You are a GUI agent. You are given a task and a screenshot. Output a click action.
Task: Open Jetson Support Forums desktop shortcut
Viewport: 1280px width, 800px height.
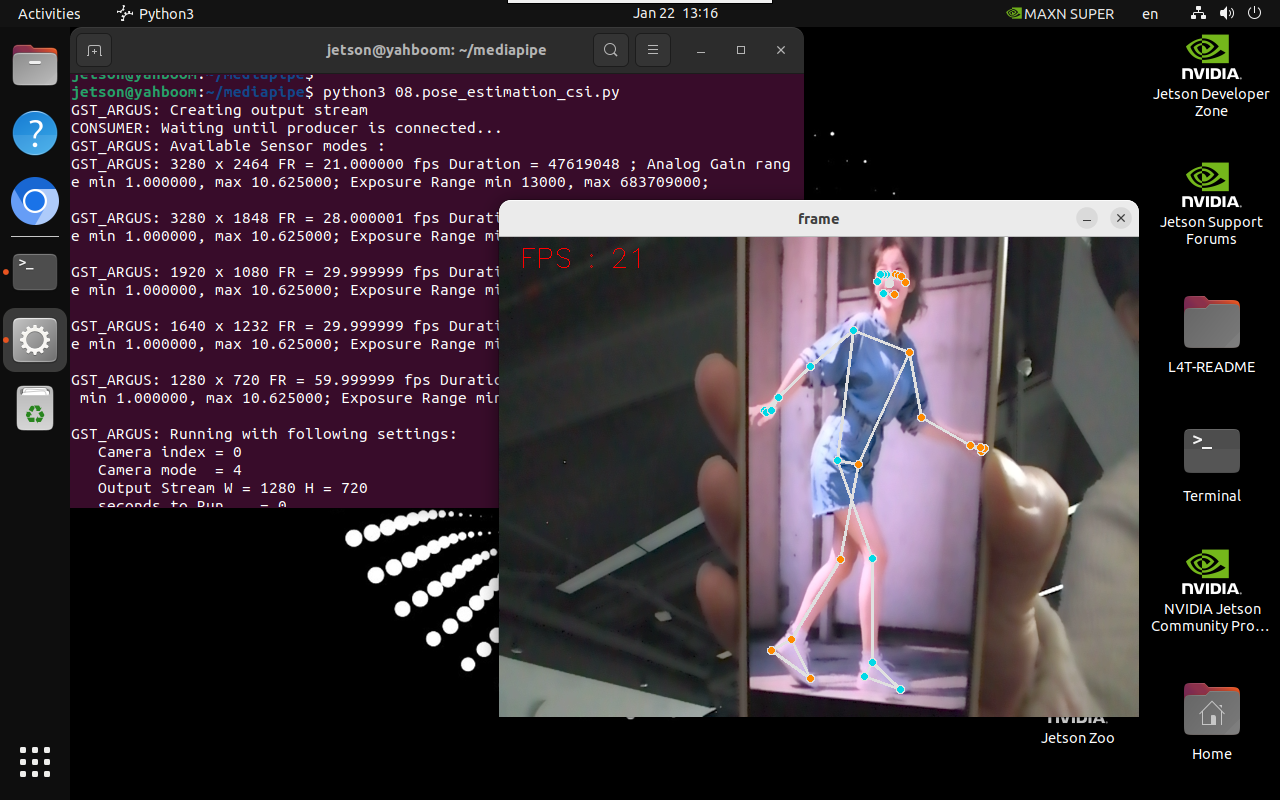pos(1211,204)
